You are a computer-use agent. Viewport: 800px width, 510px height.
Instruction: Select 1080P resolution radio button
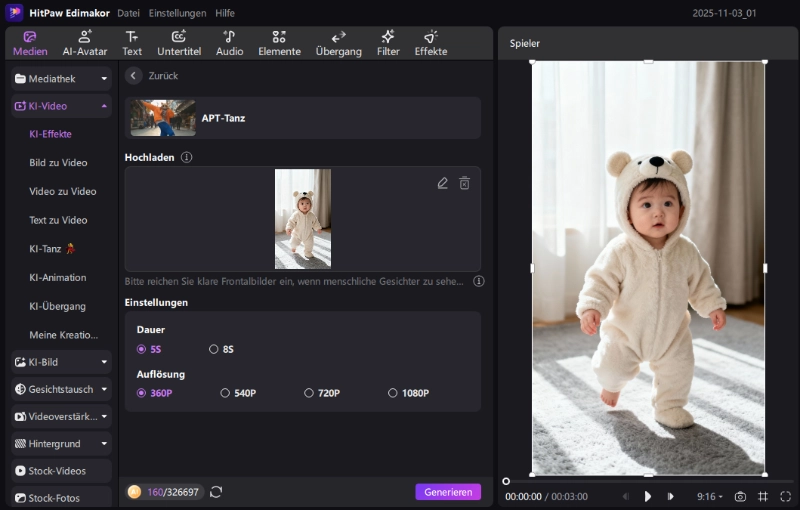[393, 393]
